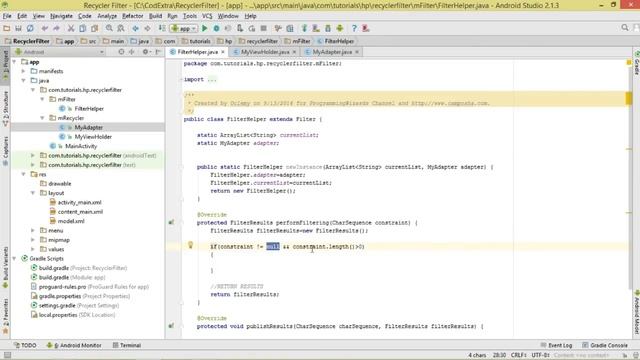640x360 pixels.
Task: Click the RecyclerFilter breadcrumb
Action: [27, 41]
